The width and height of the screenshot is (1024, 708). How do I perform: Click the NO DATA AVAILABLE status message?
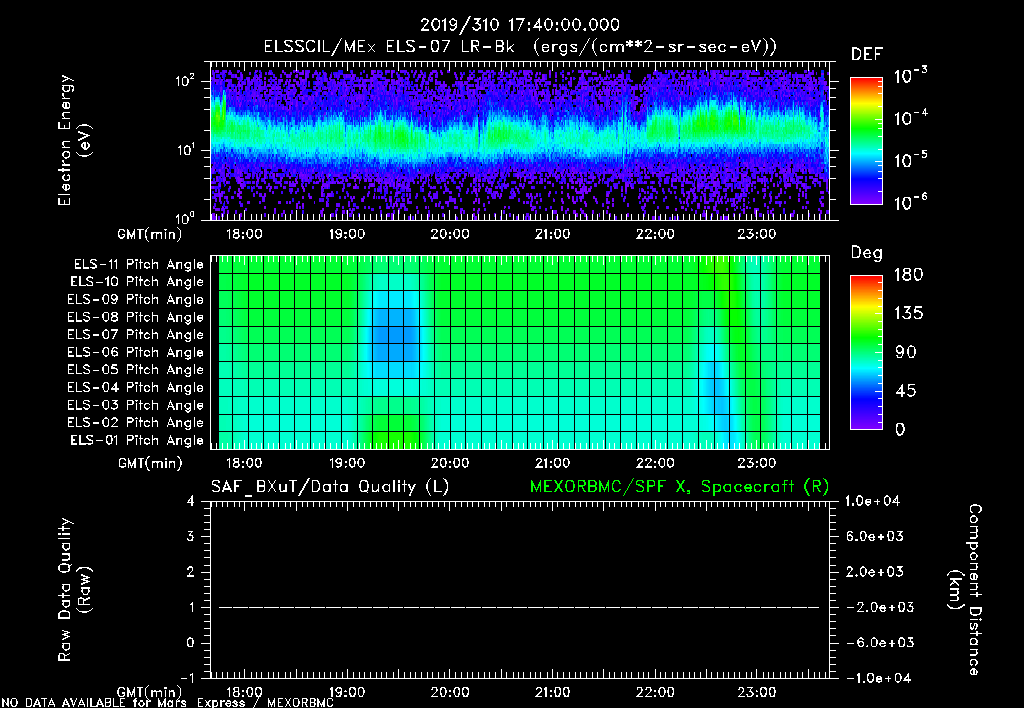coord(167,703)
